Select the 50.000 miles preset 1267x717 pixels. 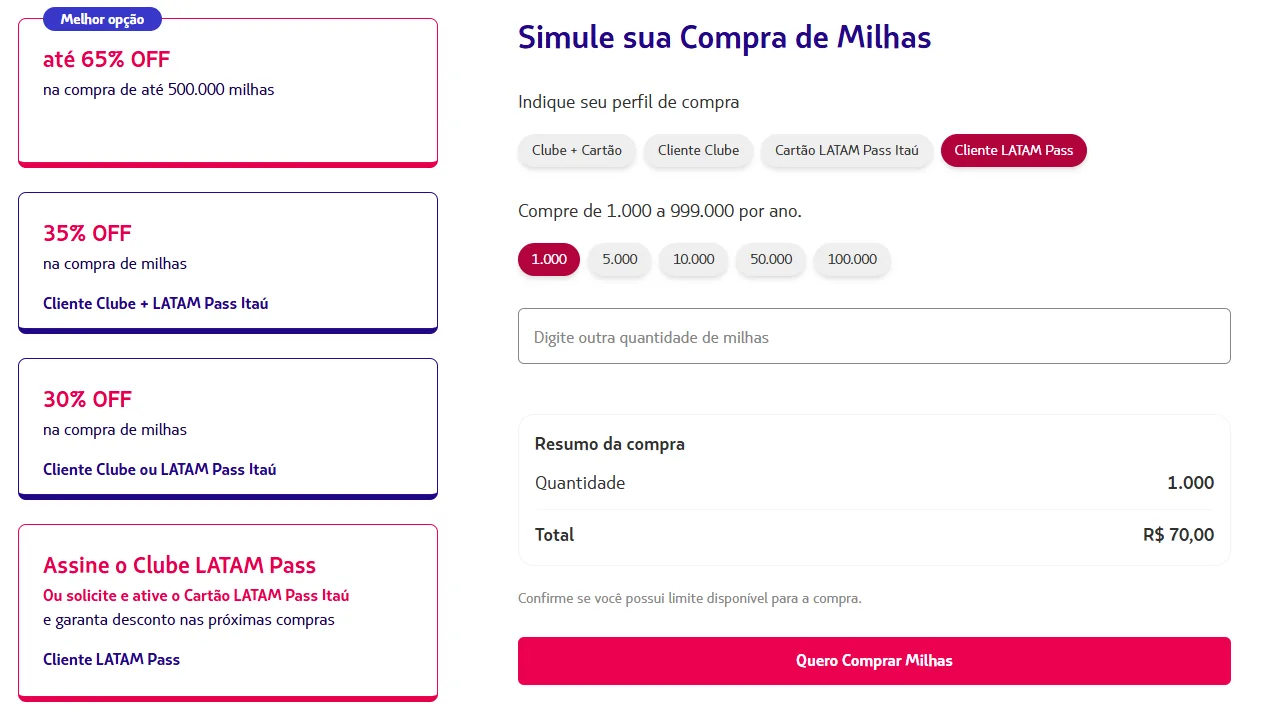point(770,258)
